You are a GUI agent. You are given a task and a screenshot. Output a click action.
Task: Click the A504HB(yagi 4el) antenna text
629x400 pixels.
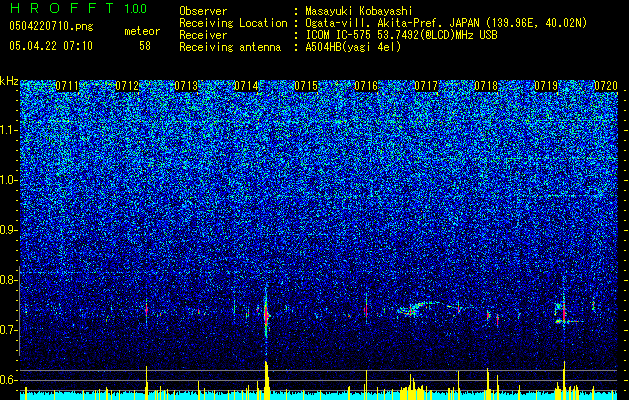click(353, 47)
